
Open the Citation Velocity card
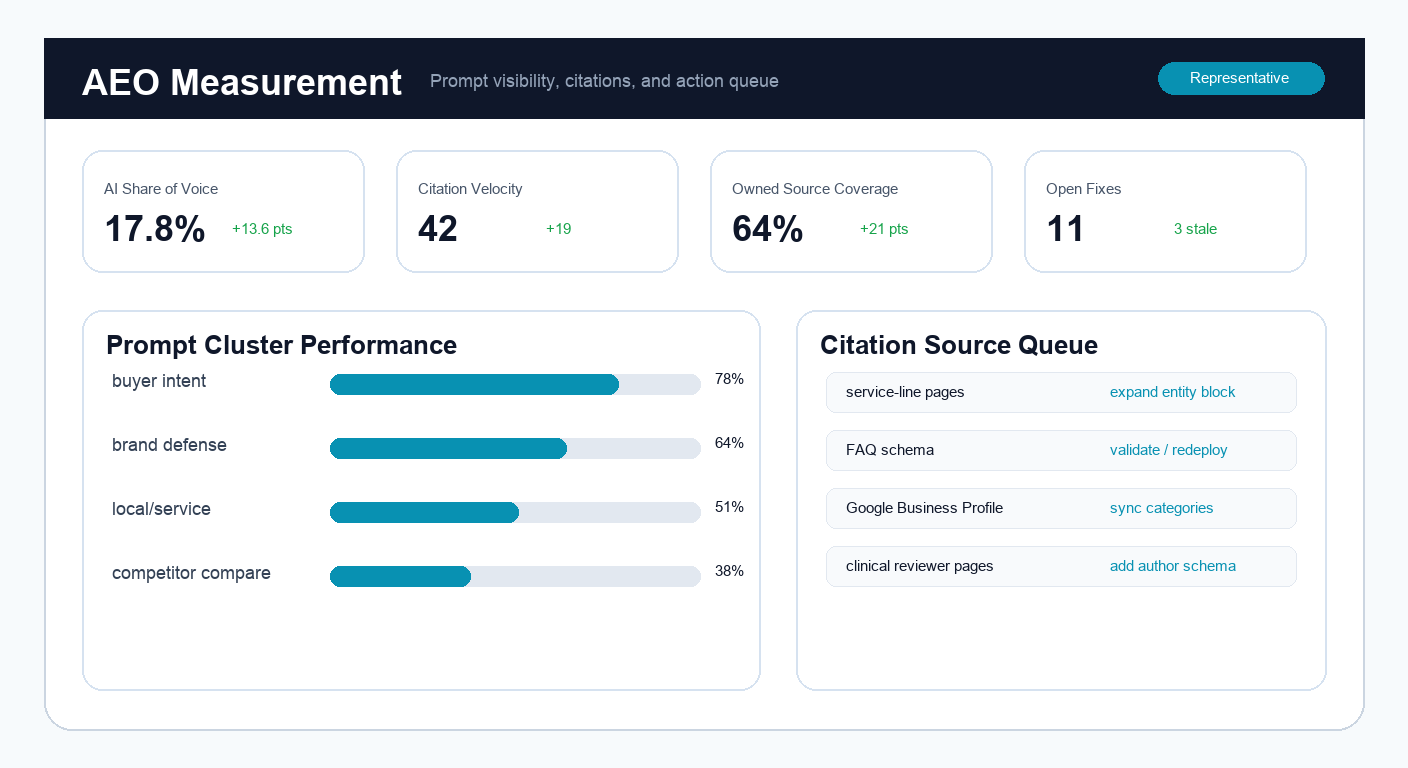click(537, 211)
